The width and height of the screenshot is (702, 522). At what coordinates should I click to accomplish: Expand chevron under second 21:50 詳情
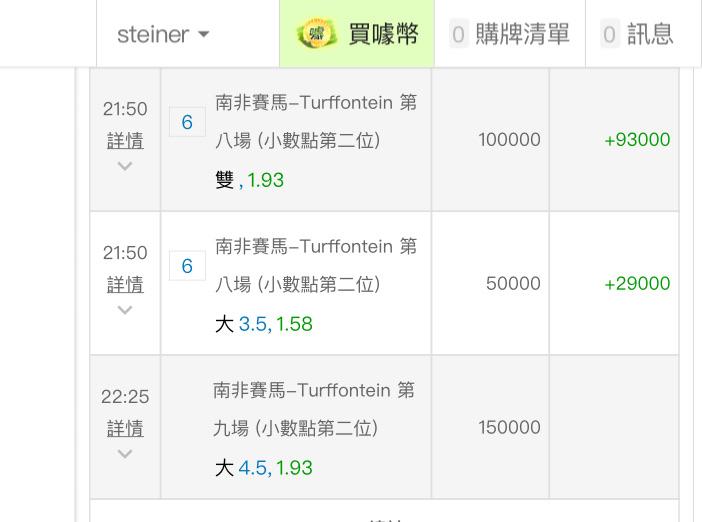pos(125,310)
